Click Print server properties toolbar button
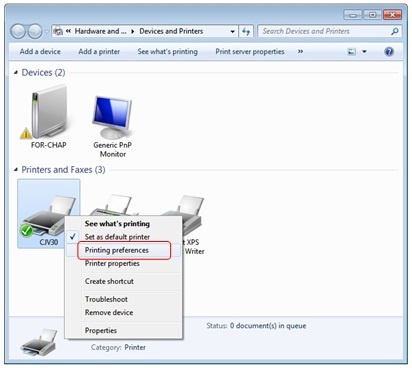Screen dimensions: 412x368 pos(250,52)
